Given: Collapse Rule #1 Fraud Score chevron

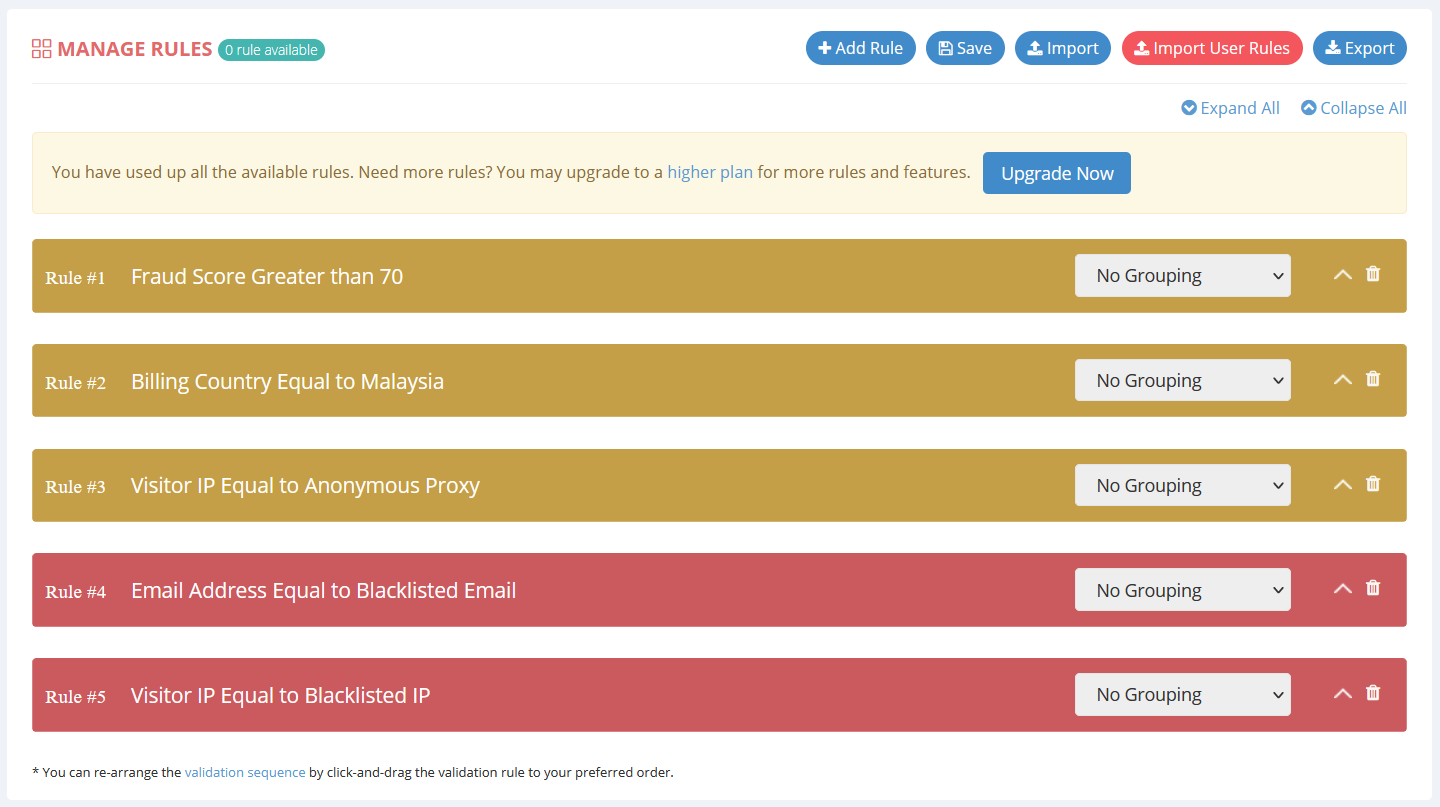Looking at the screenshot, I should tap(1343, 275).
